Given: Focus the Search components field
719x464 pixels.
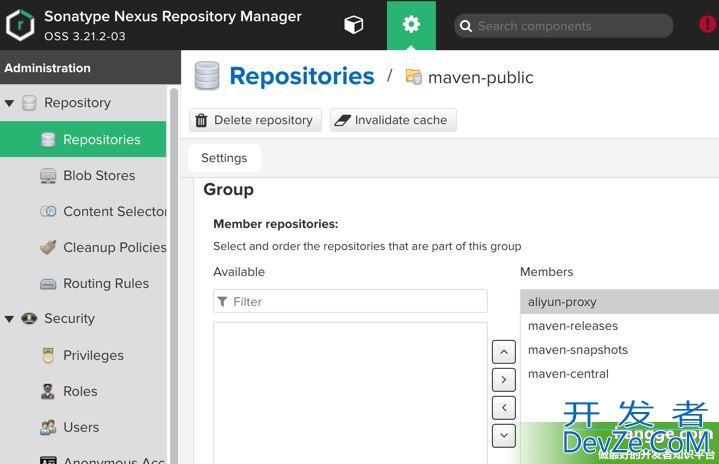Looking at the screenshot, I should 564,26.
